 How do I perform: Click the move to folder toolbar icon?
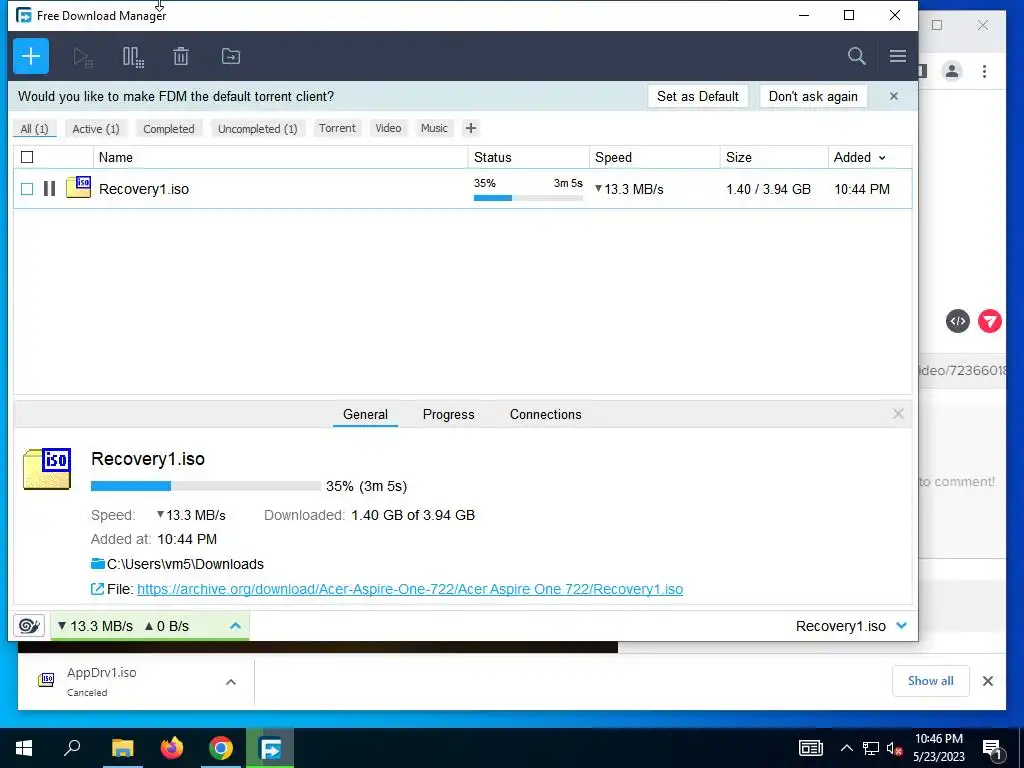click(x=231, y=57)
